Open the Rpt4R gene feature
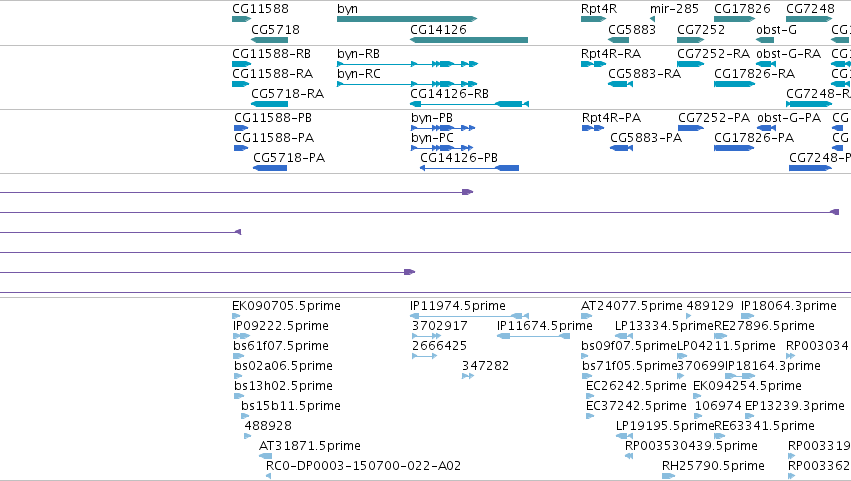 [x=593, y=19]
